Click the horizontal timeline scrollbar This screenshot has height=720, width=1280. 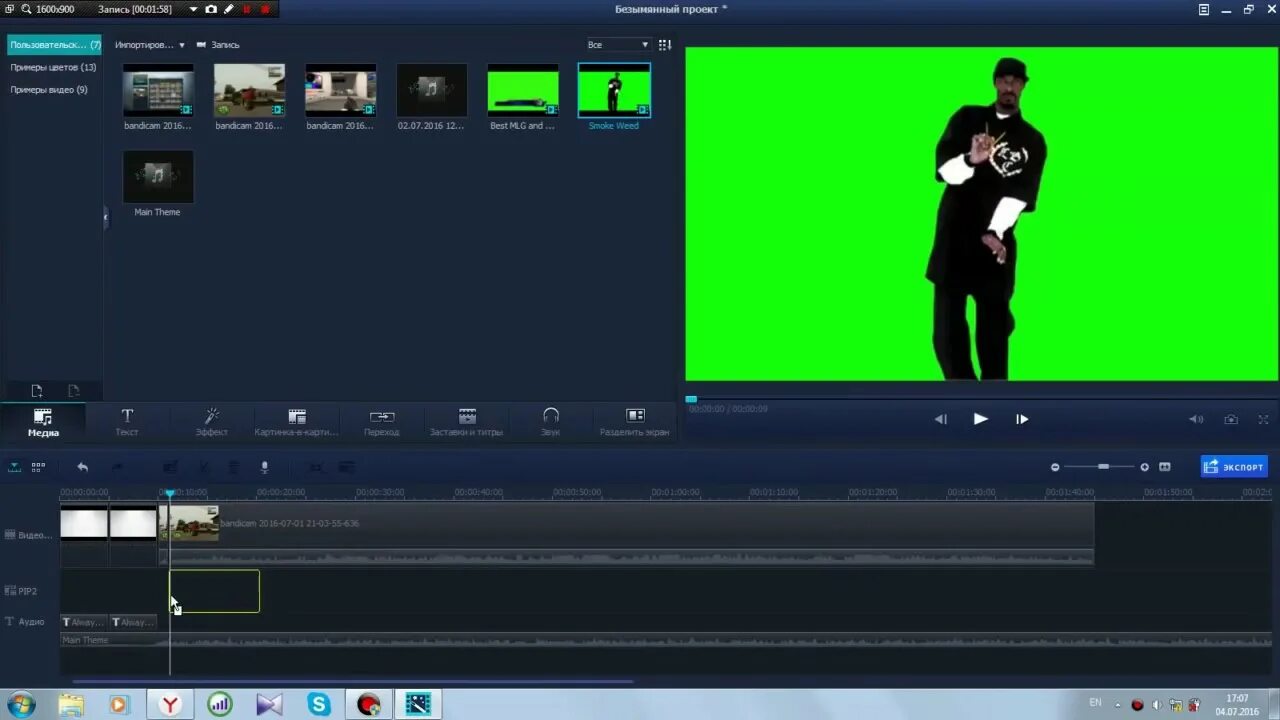click(x=352, y=682)
